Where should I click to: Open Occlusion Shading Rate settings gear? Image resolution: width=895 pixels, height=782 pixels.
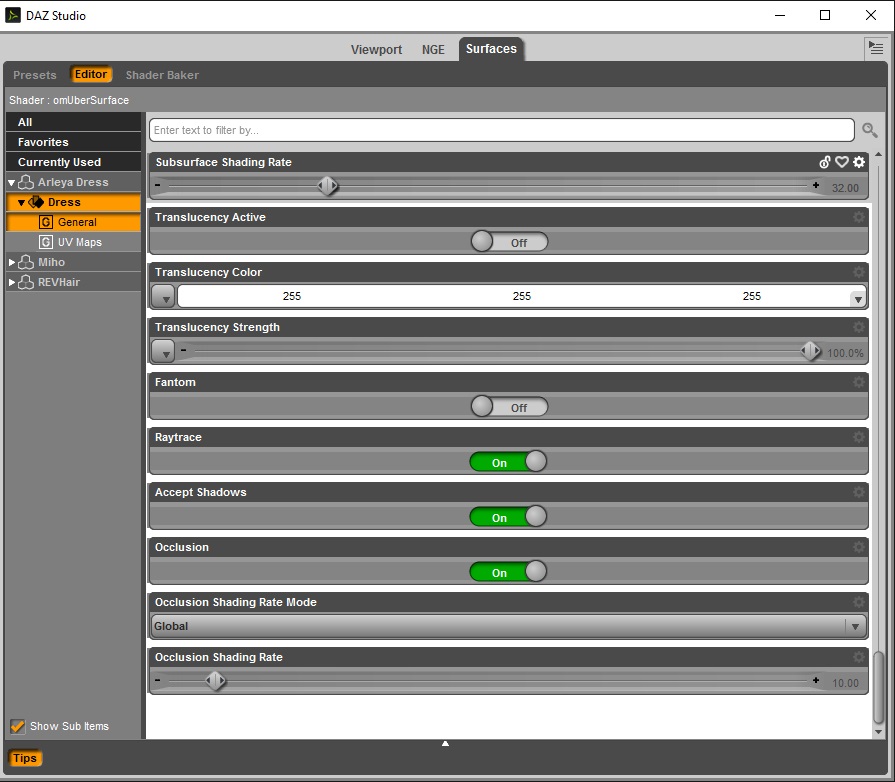(x=858, y=657)
